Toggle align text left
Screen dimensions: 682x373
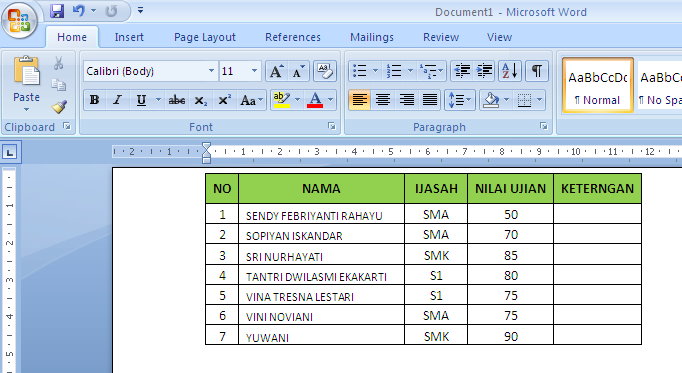pyautogui.click(x=359, y=100)
